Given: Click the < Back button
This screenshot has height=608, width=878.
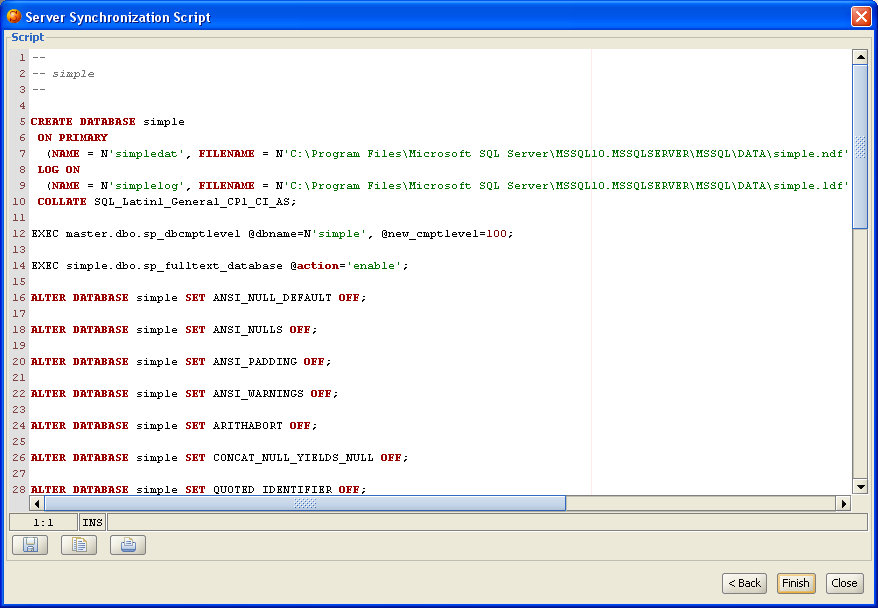Looking at the screenshot, I should 744,583.
